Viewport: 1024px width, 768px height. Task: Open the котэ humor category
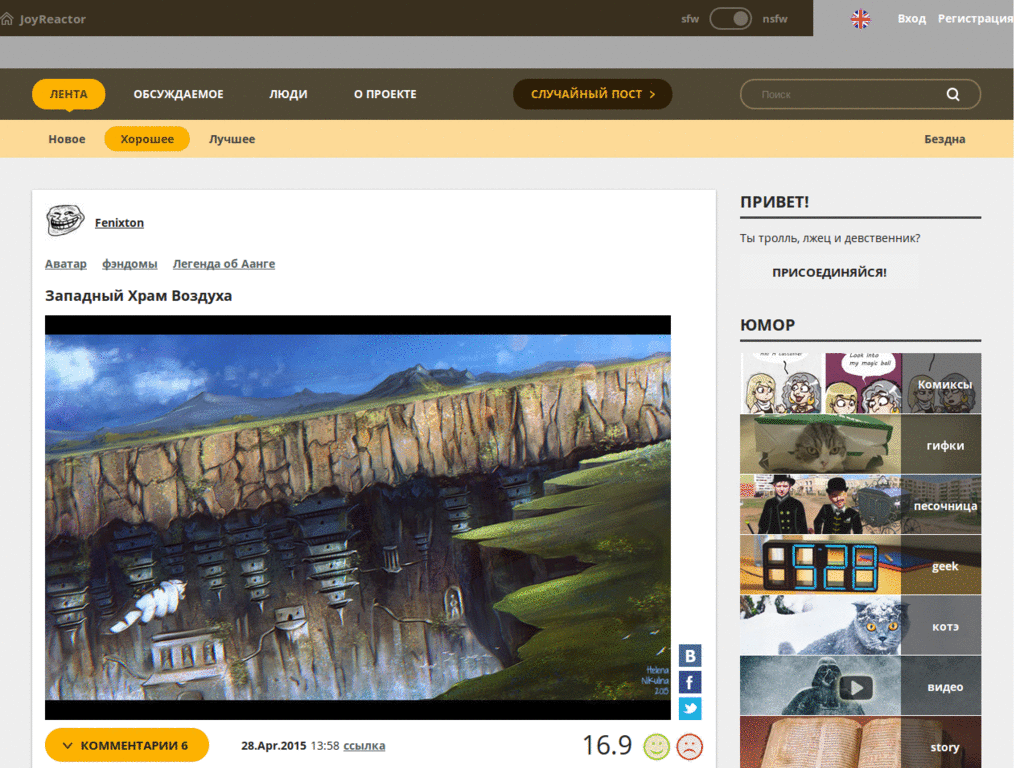point(860,626)
